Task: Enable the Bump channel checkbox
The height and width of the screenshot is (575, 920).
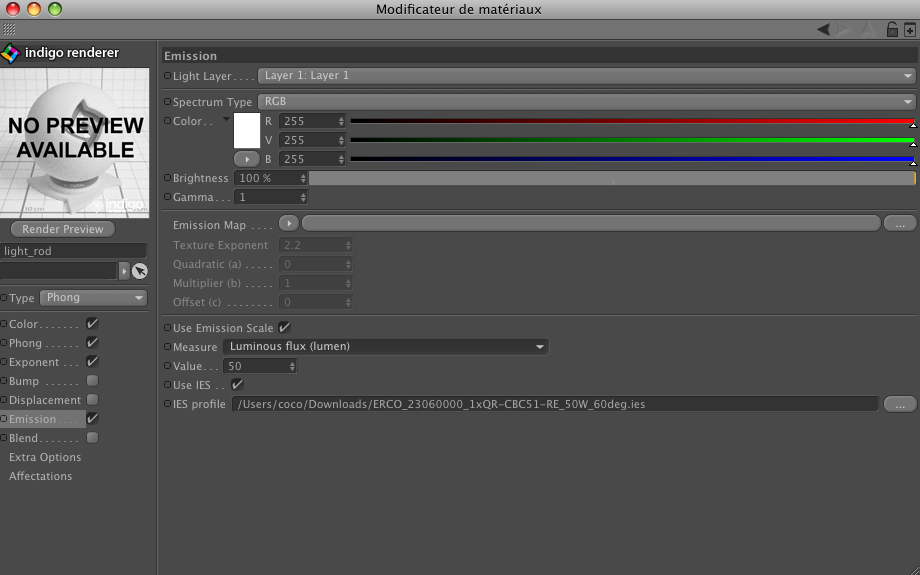Action: pos(93,381)
